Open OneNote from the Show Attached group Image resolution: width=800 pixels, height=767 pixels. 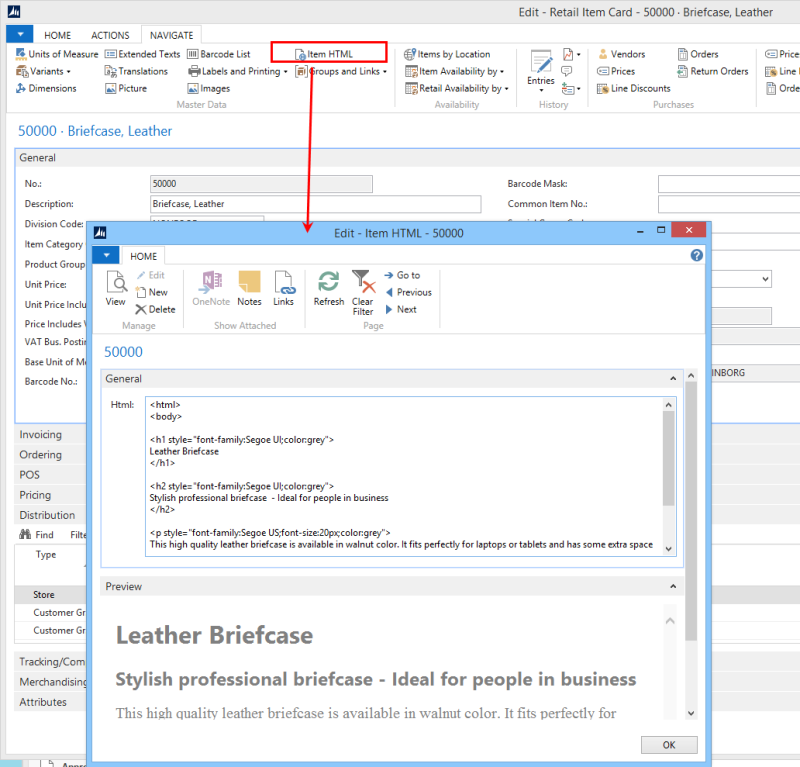[211, 290]
